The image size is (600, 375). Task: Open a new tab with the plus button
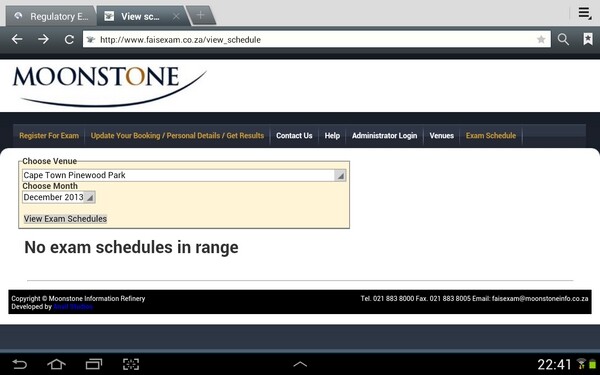[x=201, y=15]
